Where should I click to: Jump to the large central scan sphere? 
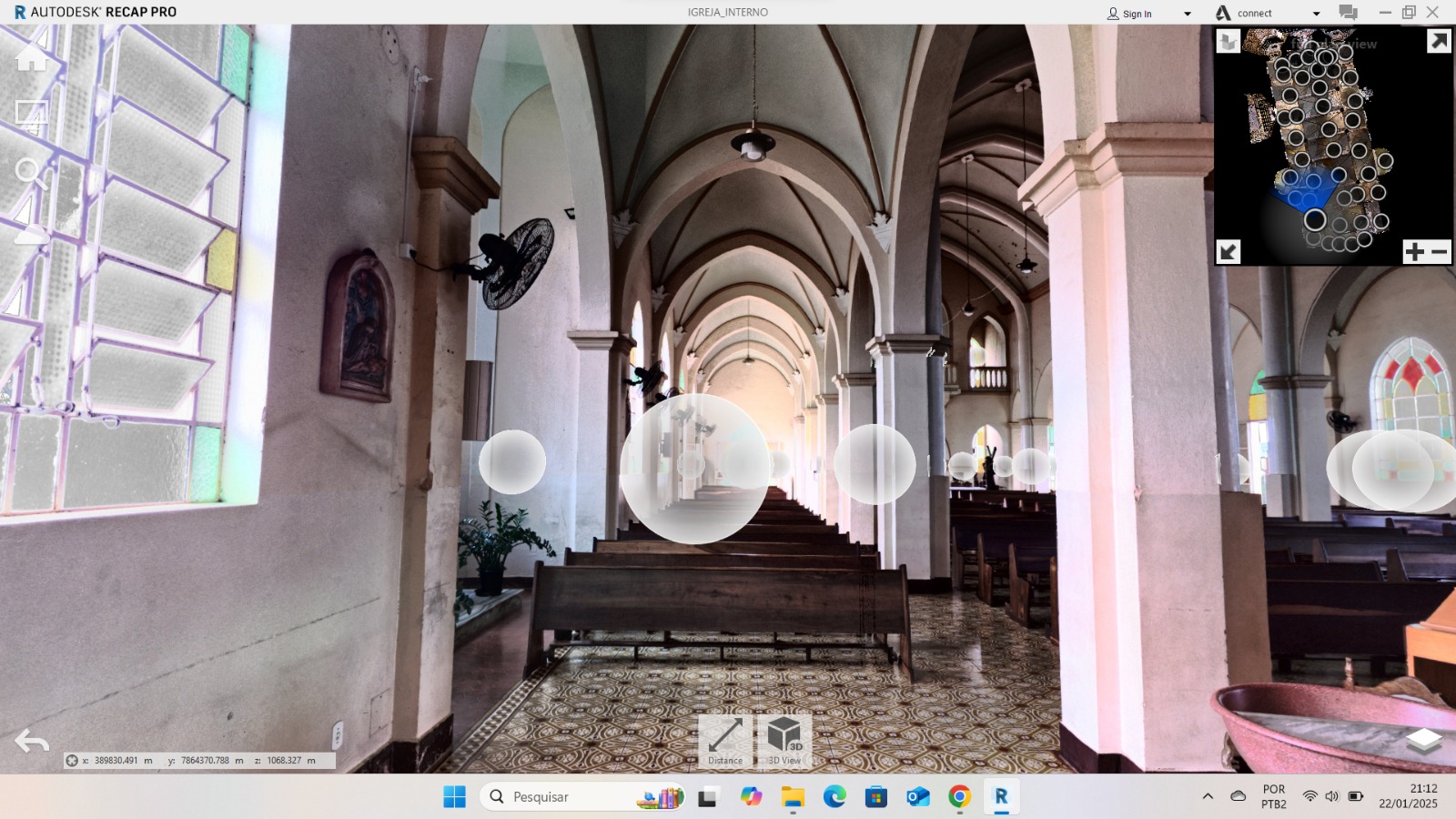(x=693, y=469)
